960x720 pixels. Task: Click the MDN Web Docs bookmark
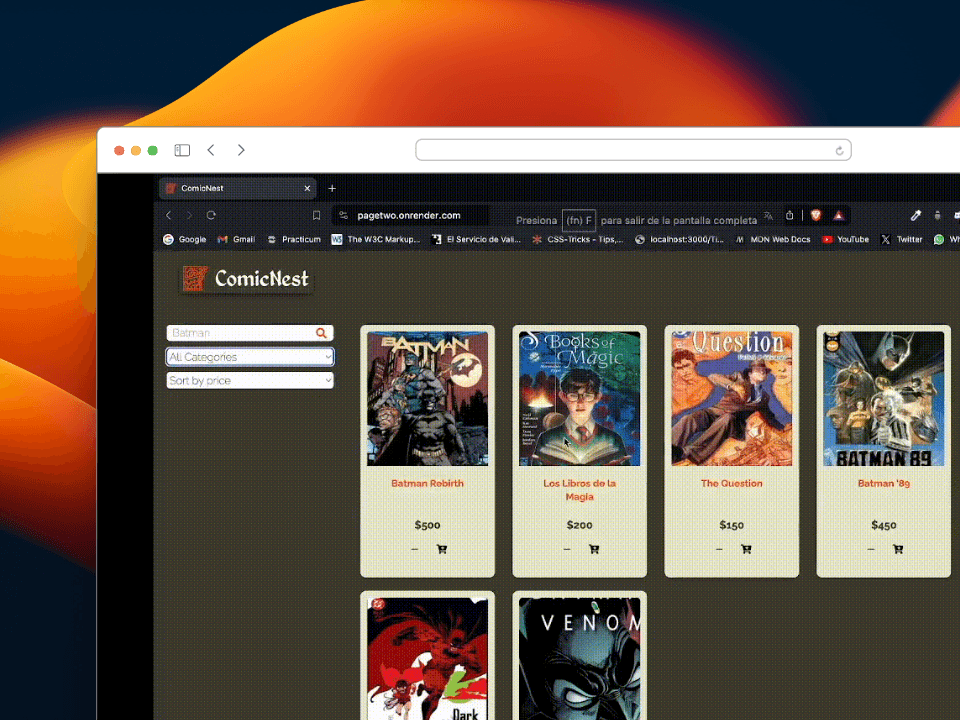pyautogui.click(x=774, y=240)
